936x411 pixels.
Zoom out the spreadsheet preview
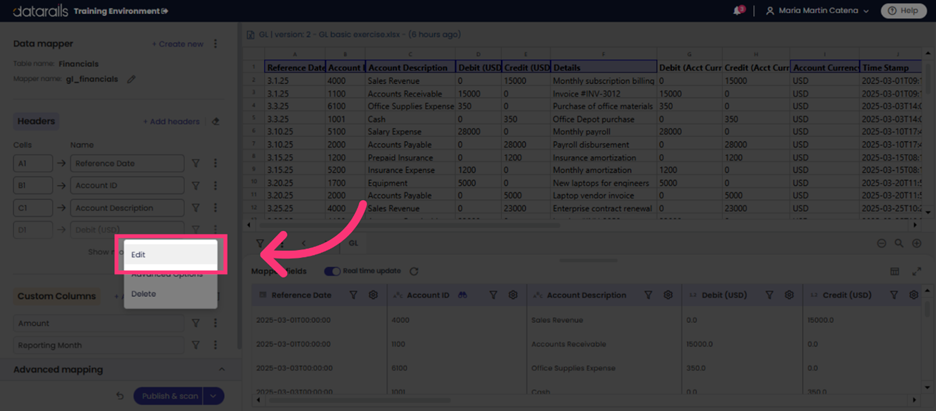click(x=881, y=243)
